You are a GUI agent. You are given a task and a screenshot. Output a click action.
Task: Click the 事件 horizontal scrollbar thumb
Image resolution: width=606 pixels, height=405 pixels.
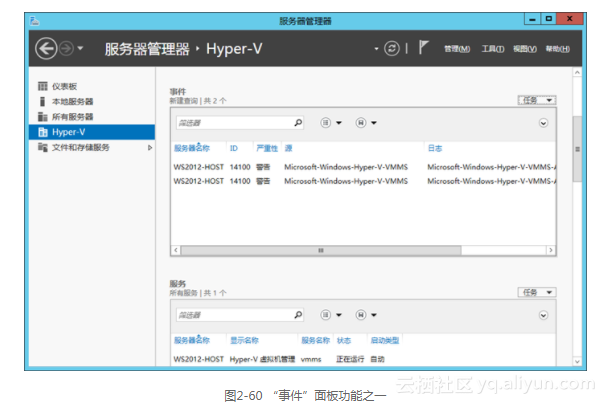pos(321,250)
